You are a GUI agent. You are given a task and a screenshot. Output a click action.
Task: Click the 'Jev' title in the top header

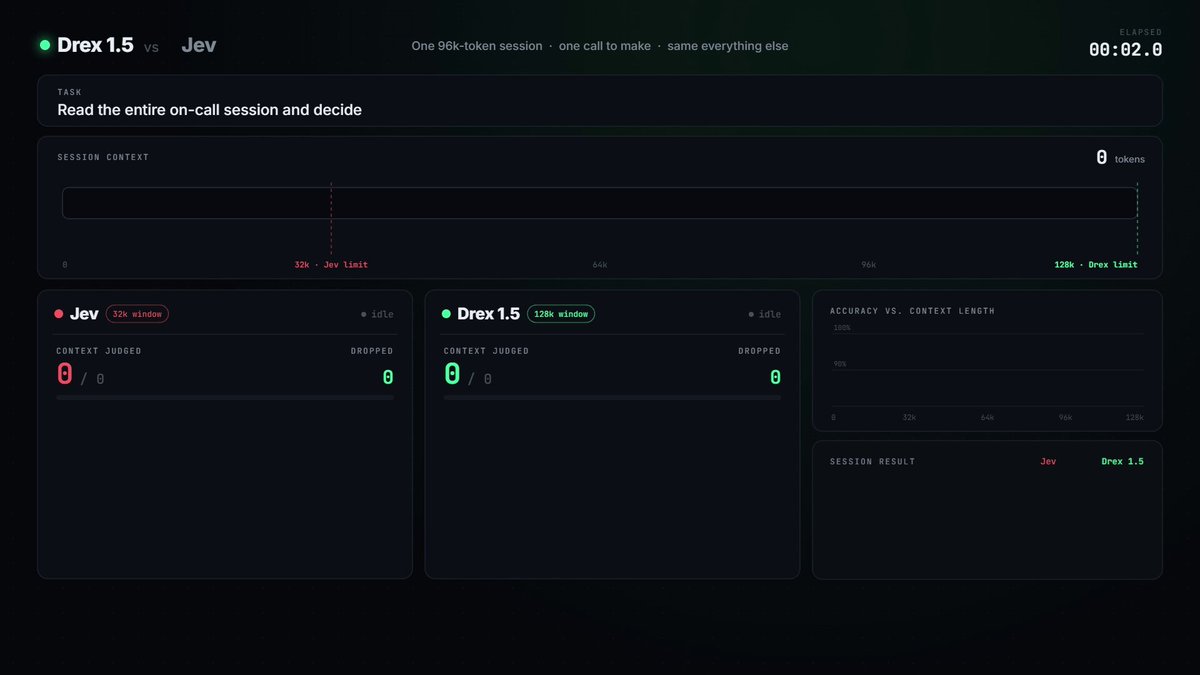pos(199,45)
